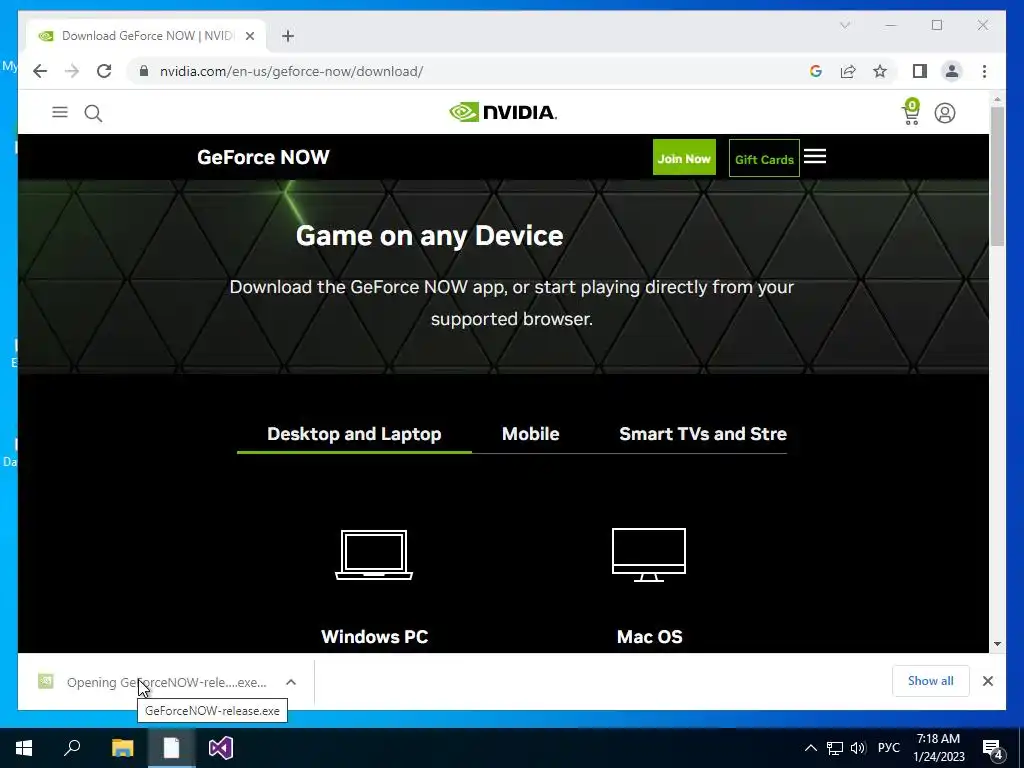Open Visual Studio from taskbar
This screenshot has width=1024, height=768.
pos(221,748)
